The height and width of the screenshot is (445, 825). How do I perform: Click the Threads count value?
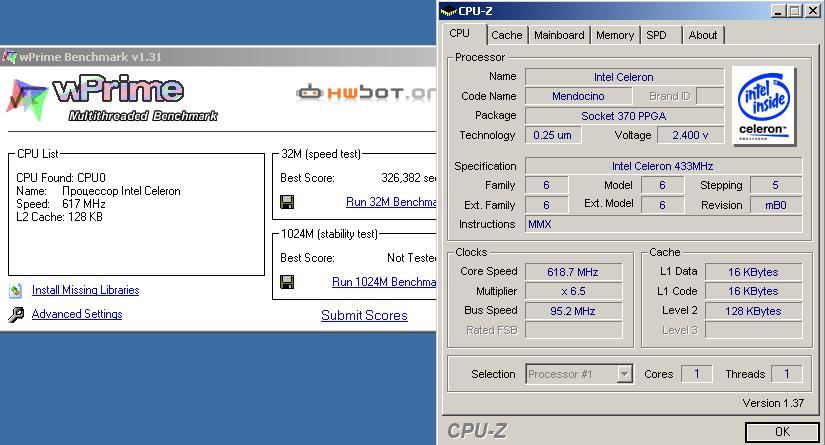(x=787, y=374)
